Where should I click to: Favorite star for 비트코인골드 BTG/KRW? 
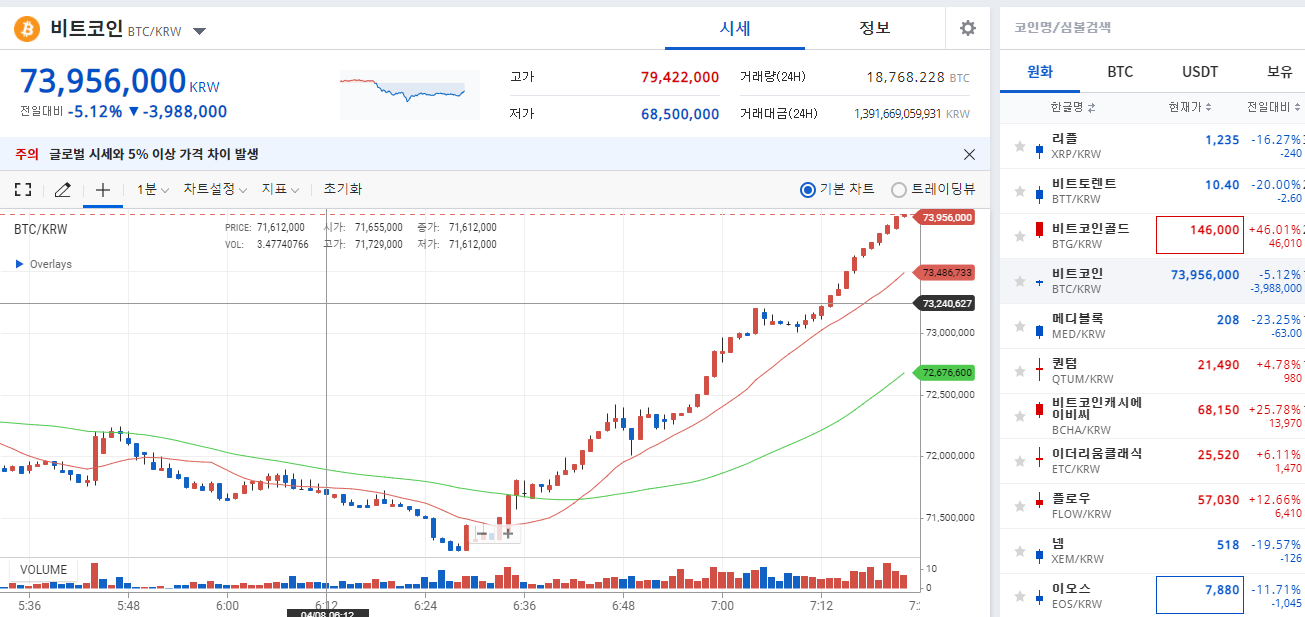(1019, 236)
